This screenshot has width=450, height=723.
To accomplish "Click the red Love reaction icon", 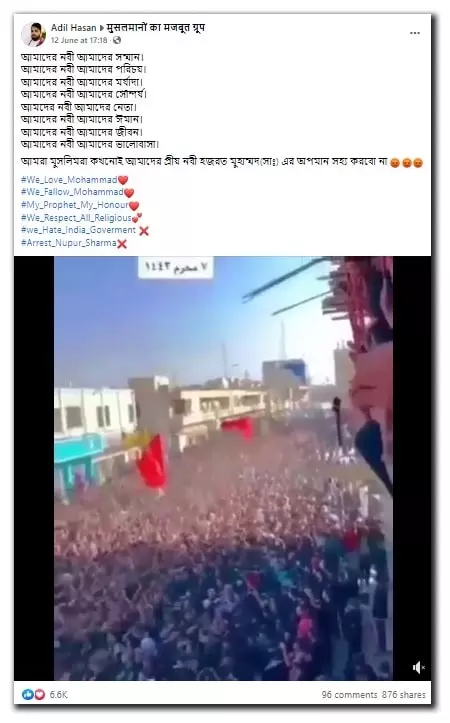I will click(x=40, y=694).
